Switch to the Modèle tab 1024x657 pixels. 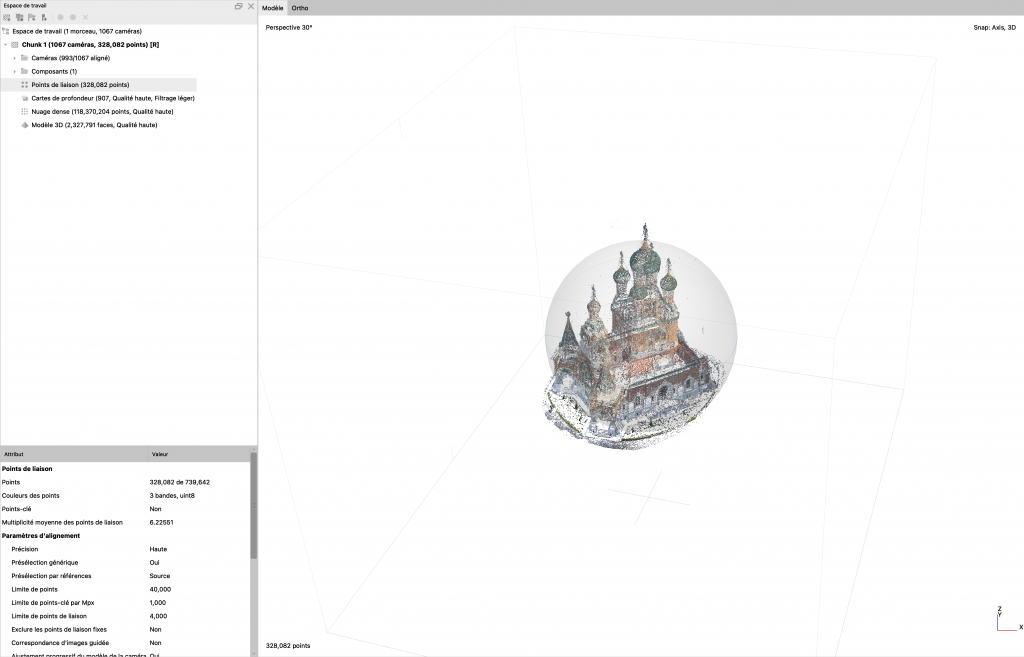[272, 8]
